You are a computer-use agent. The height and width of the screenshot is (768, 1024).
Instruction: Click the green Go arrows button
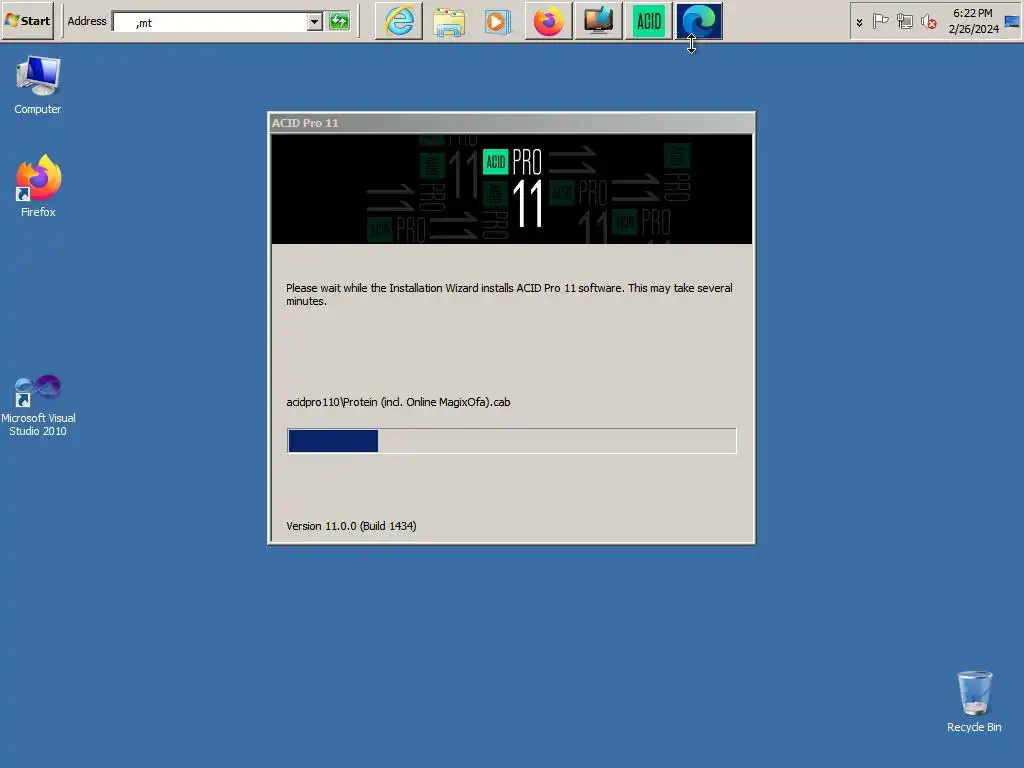340,22
